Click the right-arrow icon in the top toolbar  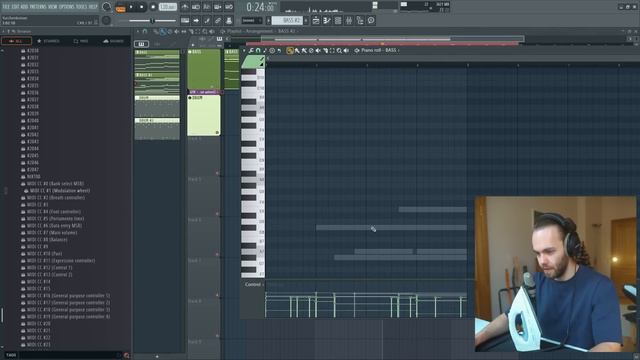[196, 20]
